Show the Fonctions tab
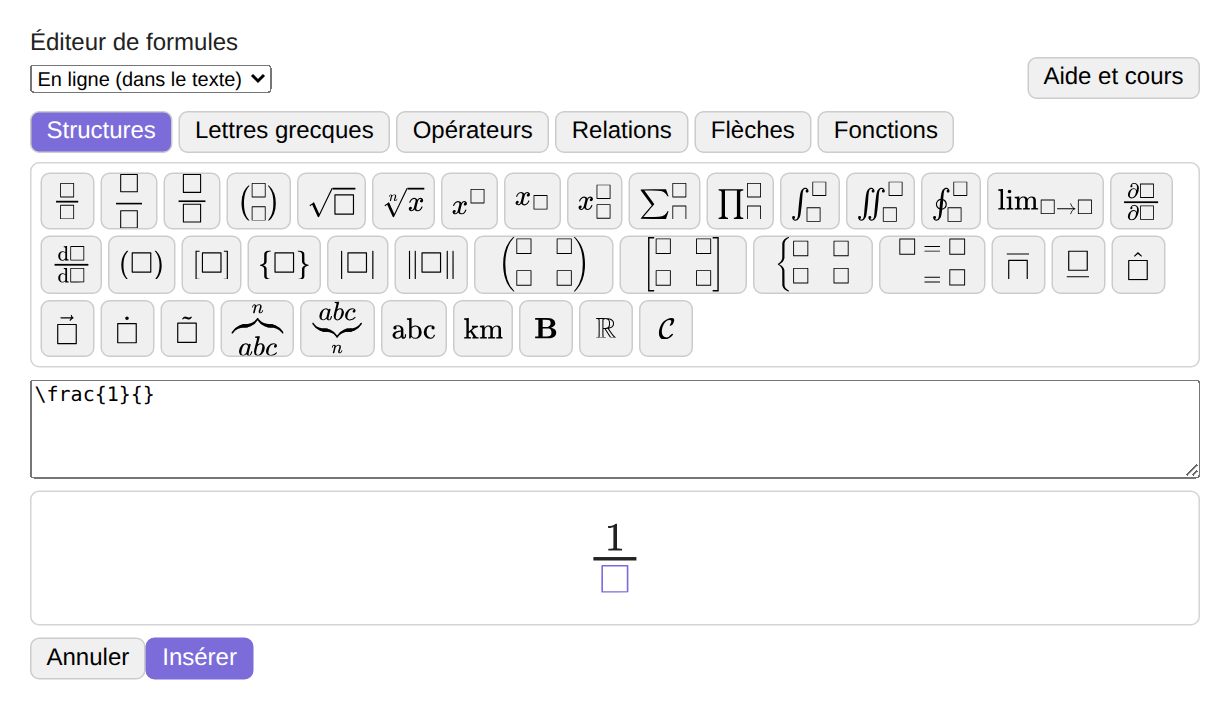The image size is (1230, 710). point(886,131)
